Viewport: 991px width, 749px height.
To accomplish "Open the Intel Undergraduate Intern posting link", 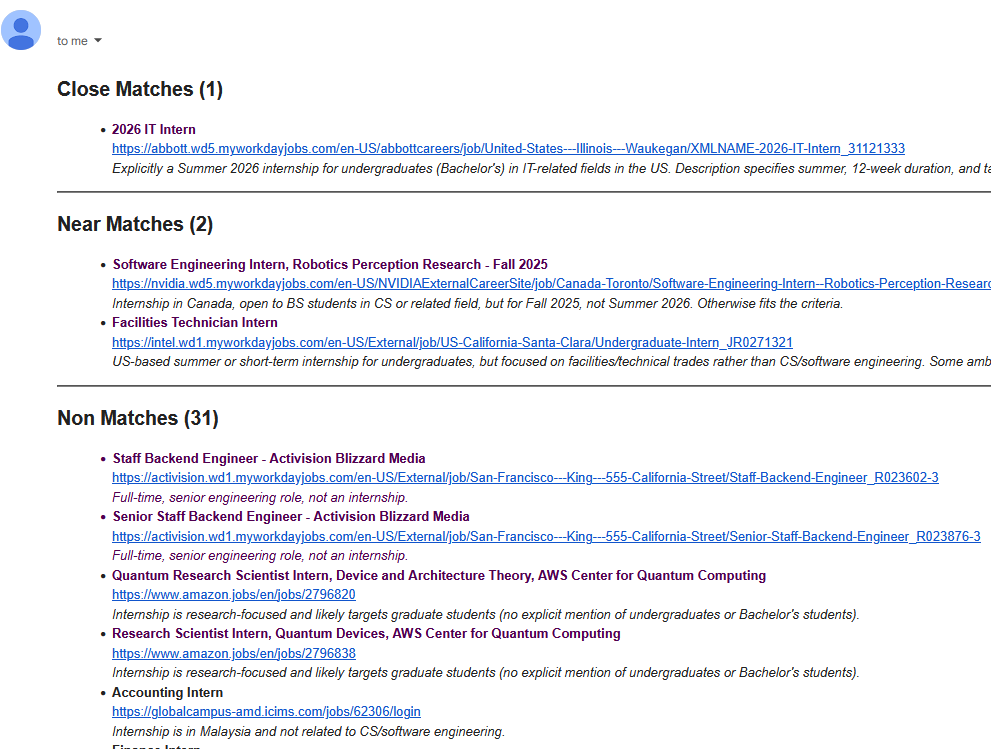I will pos(453,342).
